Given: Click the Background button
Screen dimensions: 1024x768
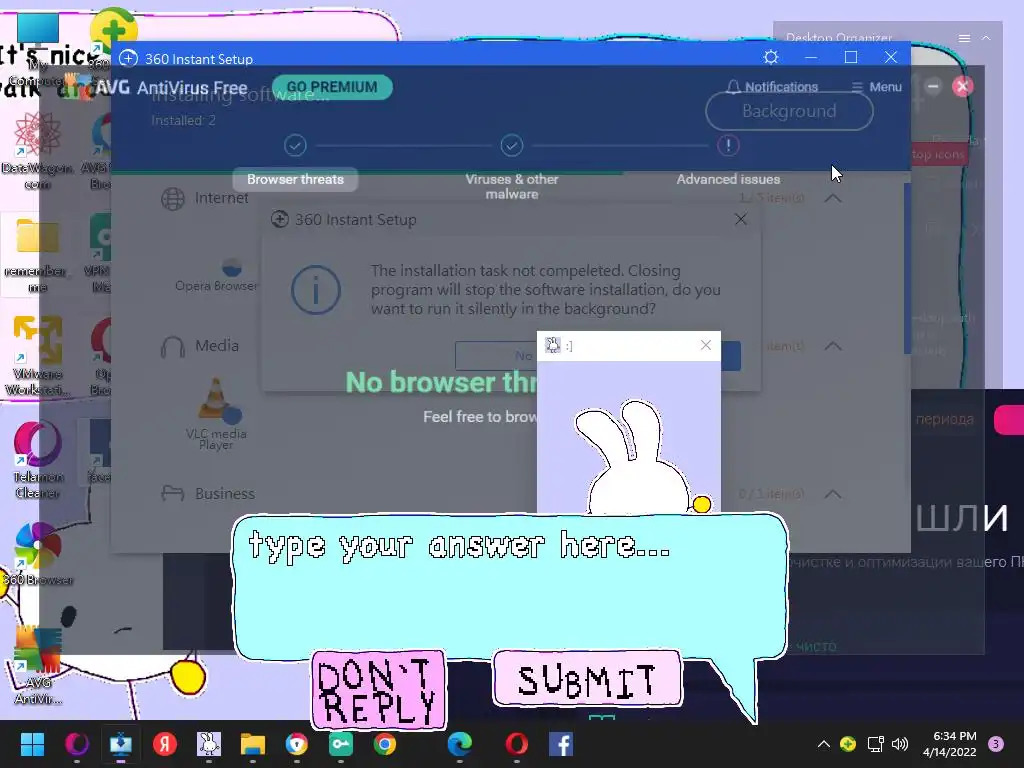Looking at the screenshot, I should pyautogui.click(x=789, y=111).
